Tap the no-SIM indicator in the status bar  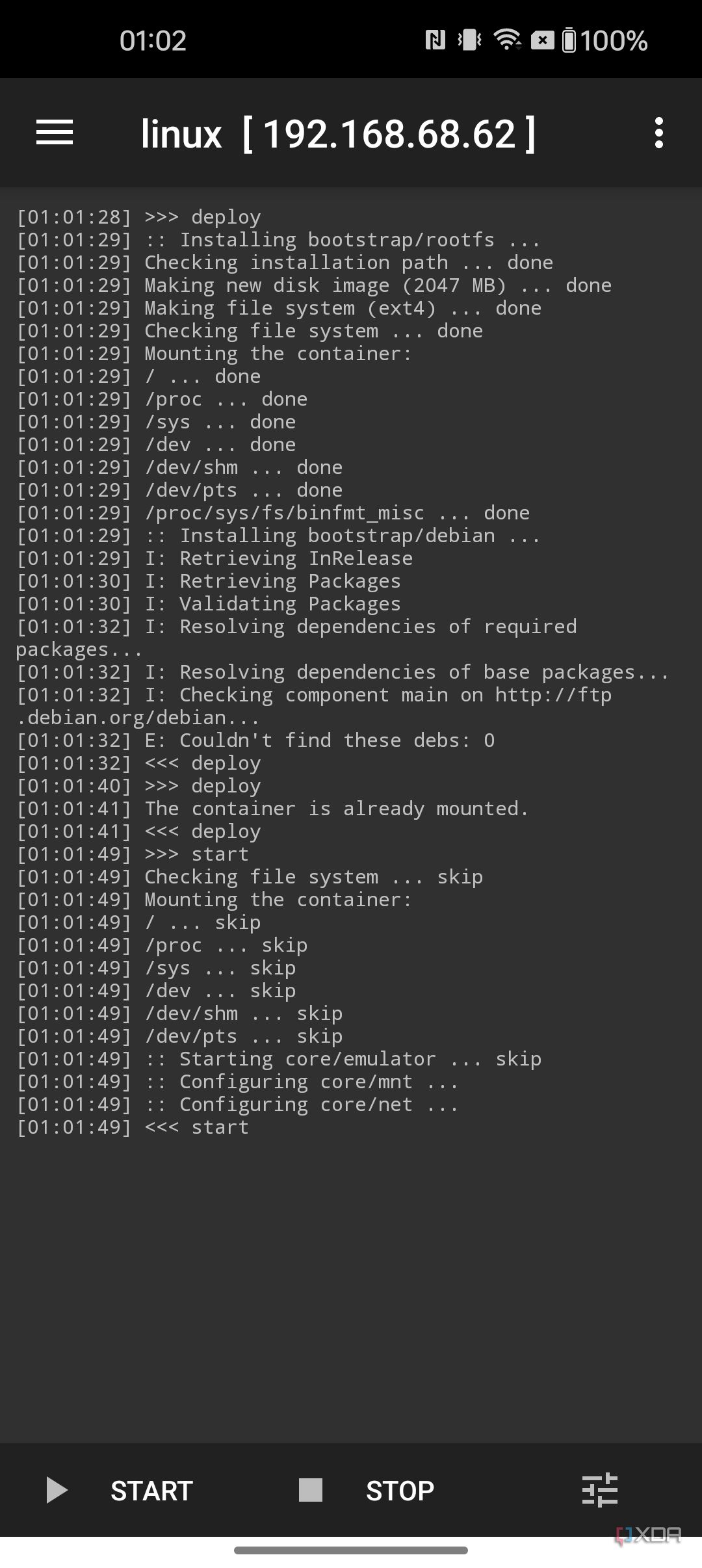(x=542, y=40)
